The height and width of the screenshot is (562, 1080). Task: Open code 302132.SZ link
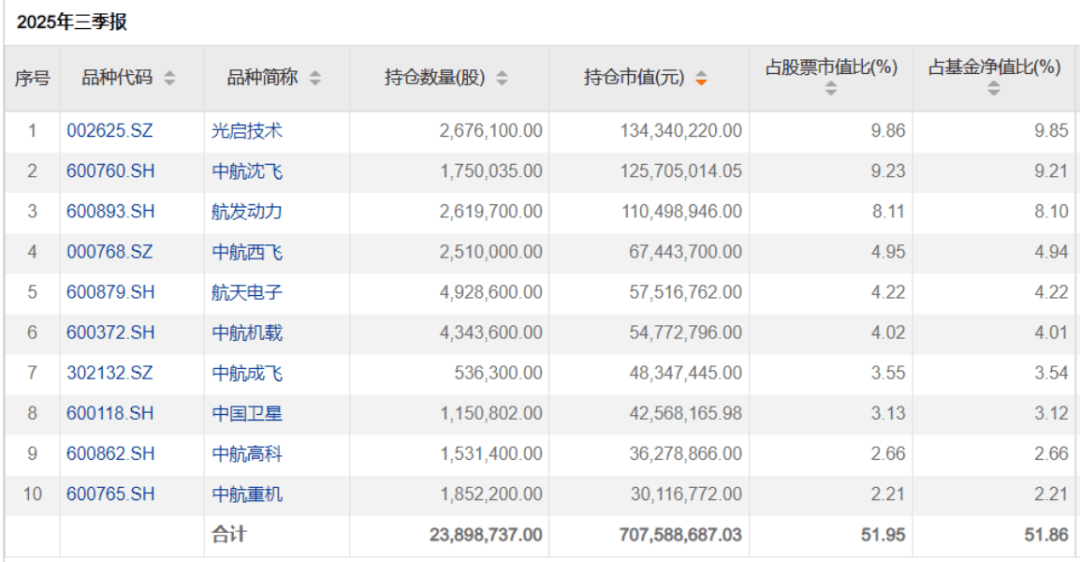[110, 373]
